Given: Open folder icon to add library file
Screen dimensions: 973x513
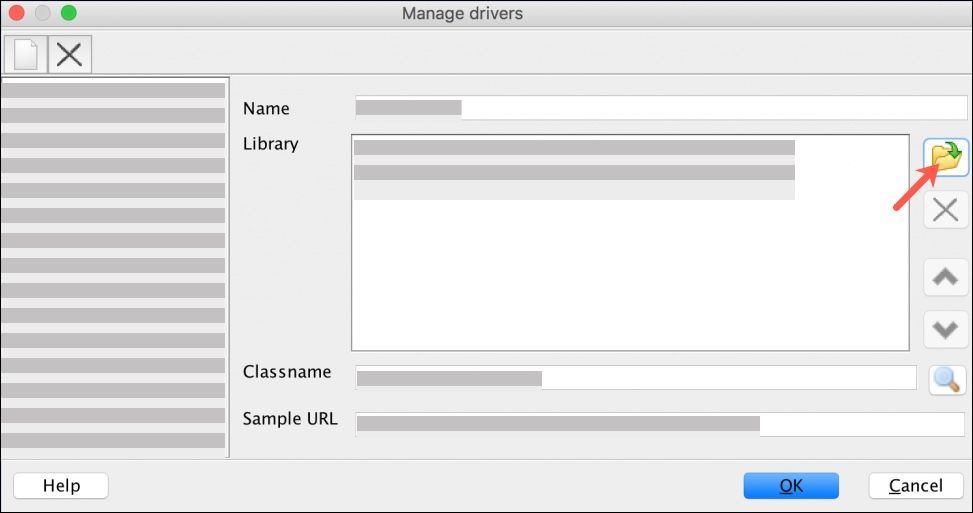Looking at the screenshot, I should point(945,156).
